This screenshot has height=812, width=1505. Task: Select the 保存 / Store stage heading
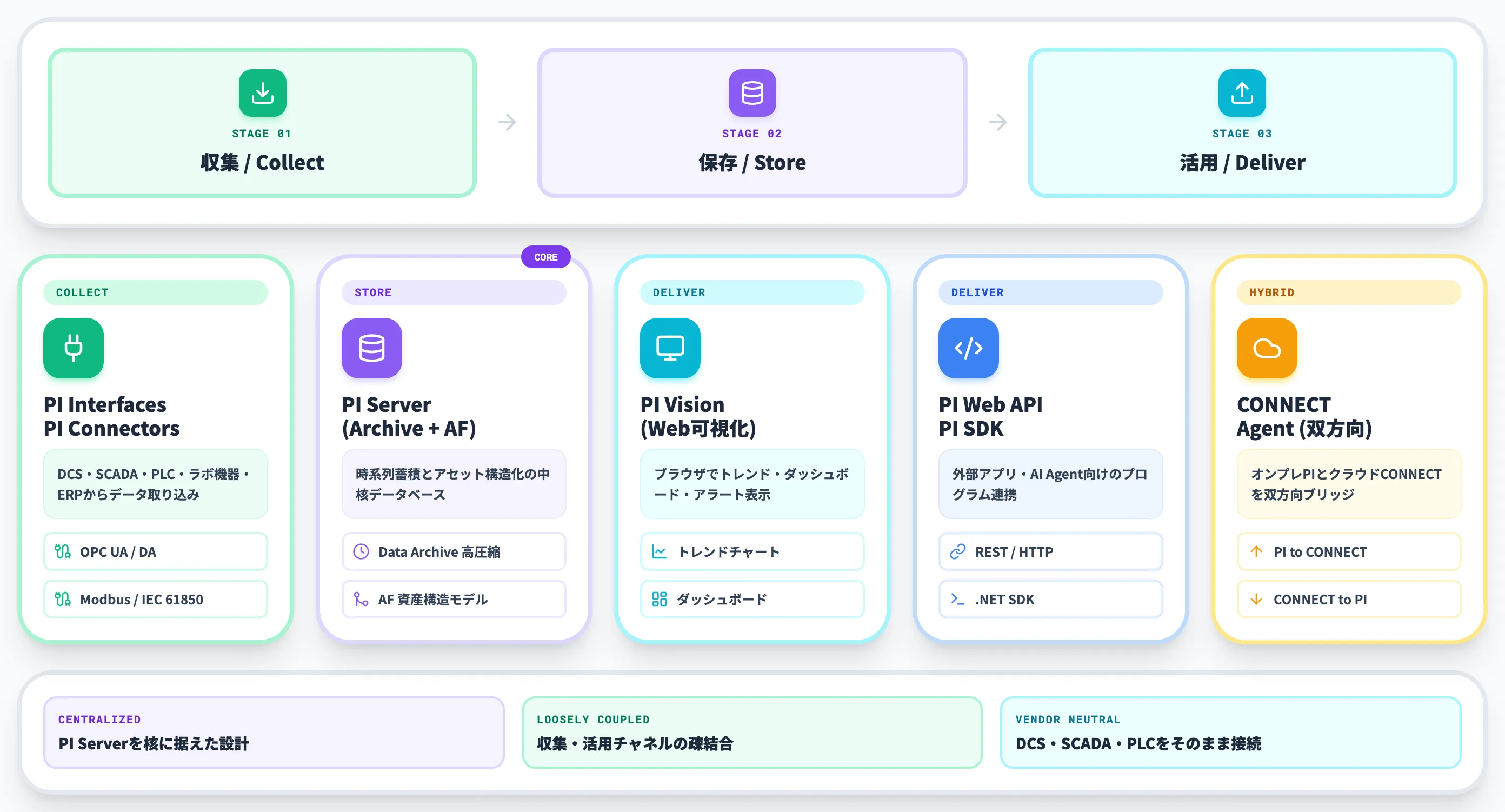coord(752,162)
